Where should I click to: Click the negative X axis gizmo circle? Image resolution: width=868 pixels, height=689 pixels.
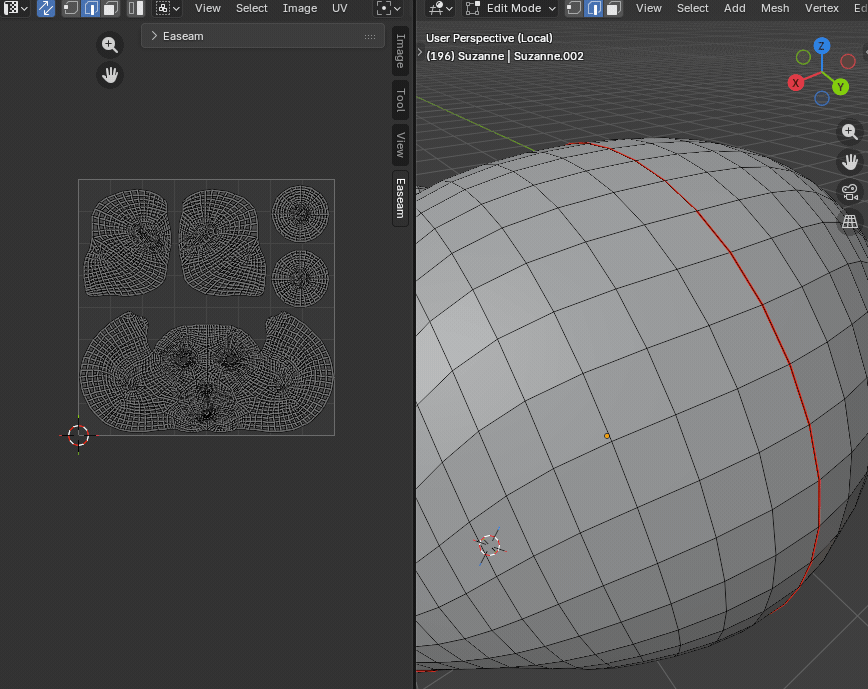pyautogui.click(x=848, y=61)
